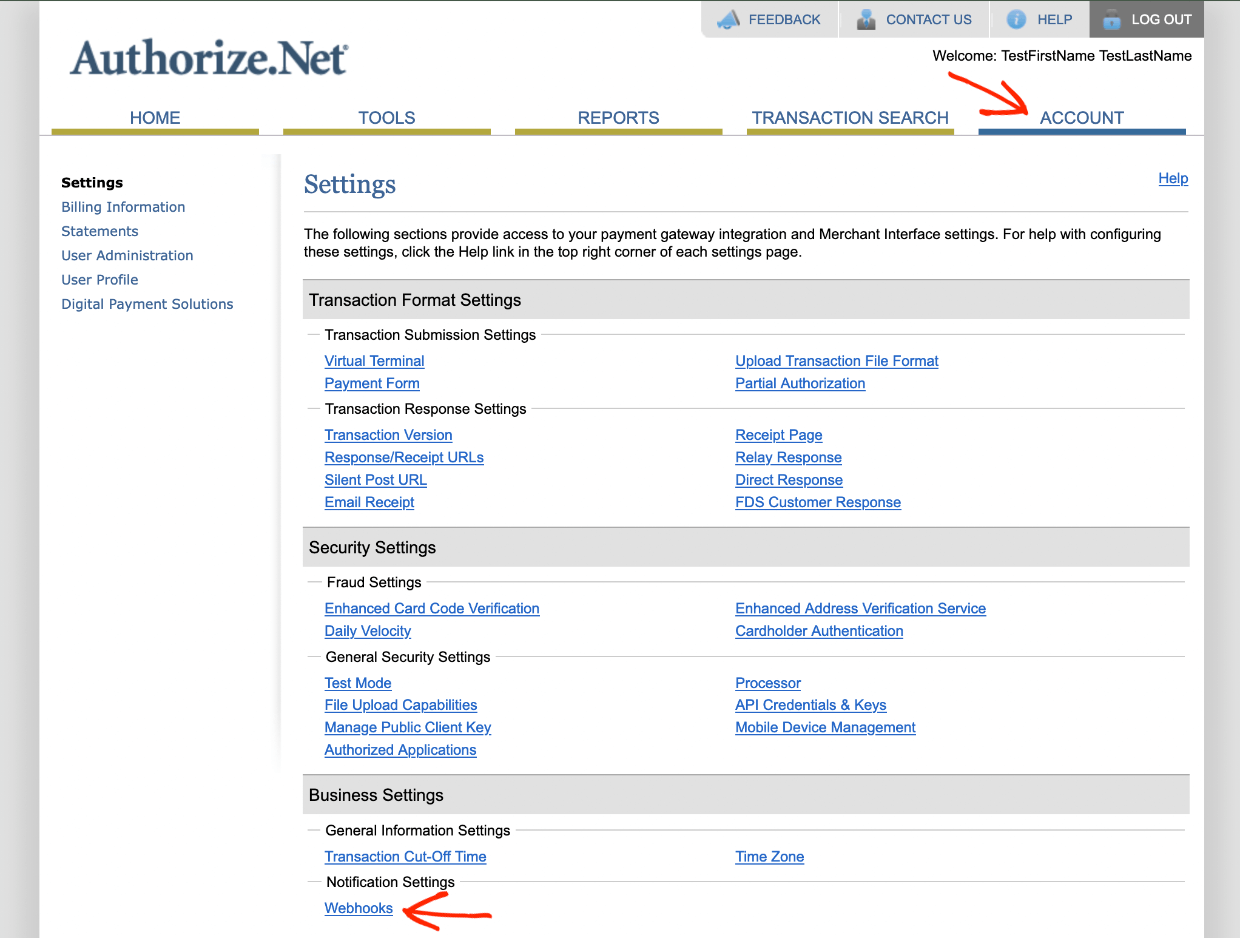
Task: Open Digital Payment Solutions
Action: 147,304
